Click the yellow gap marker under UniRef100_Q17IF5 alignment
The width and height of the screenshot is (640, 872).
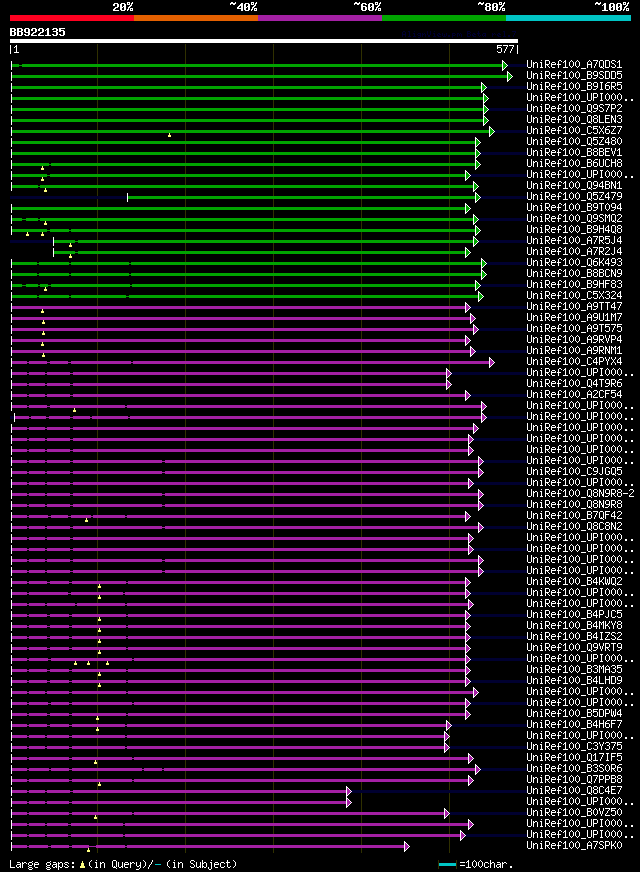tap(96, 762)
